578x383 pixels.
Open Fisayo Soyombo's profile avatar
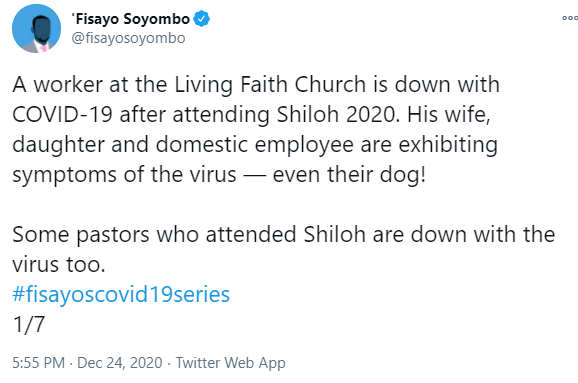coord(36,29)
